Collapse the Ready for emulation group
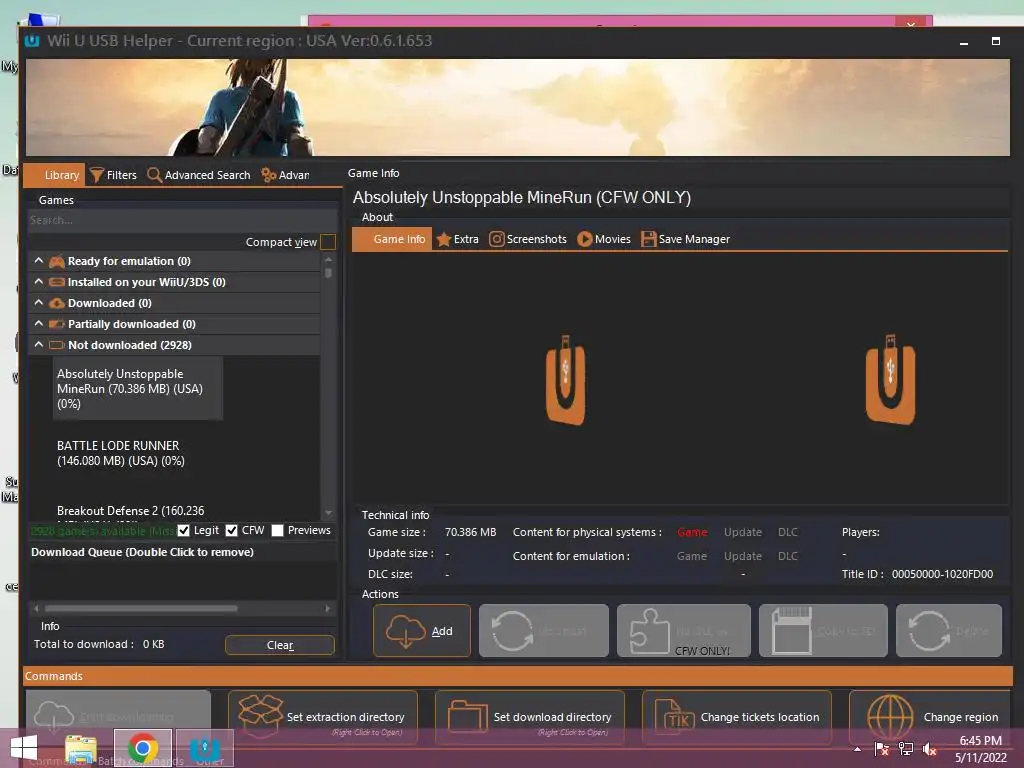The height and width of the screenshot is (768, 1024). [x=39, y=261]
